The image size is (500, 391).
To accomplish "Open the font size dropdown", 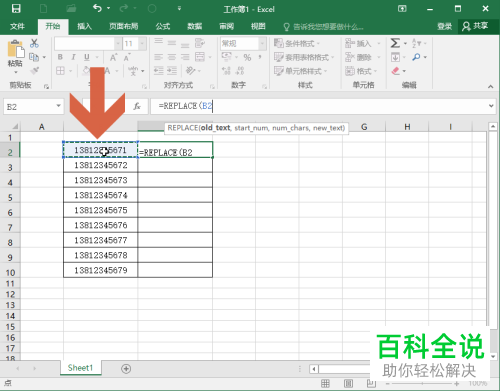I will coord(142,43).
